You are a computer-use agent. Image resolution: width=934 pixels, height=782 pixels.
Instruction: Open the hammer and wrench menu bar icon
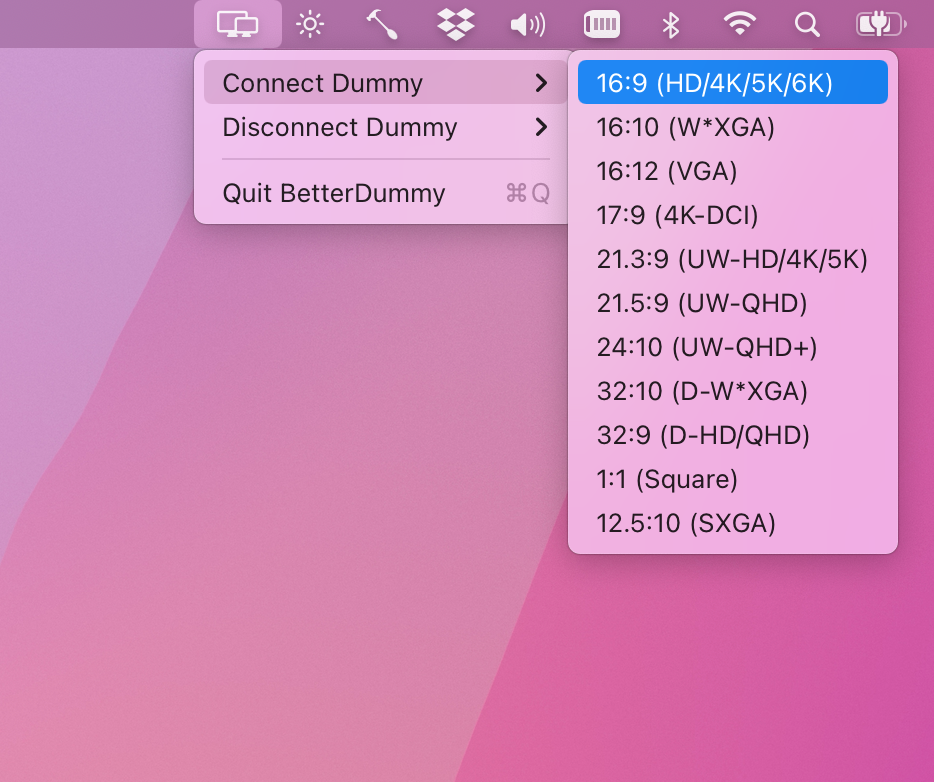click(382, 24)
